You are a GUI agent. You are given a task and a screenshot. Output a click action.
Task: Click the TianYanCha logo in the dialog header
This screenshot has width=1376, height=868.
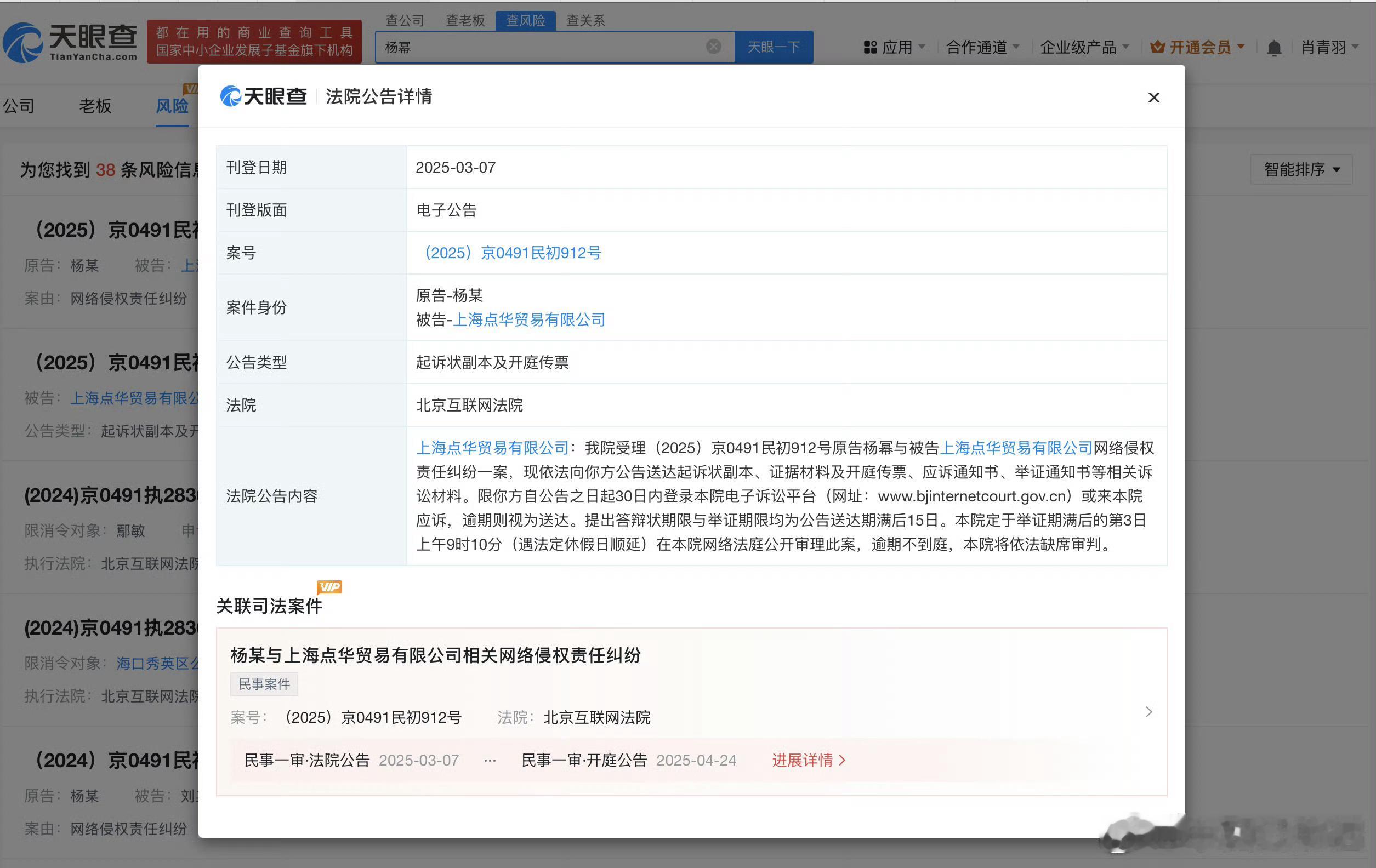(x=264, y=96)
